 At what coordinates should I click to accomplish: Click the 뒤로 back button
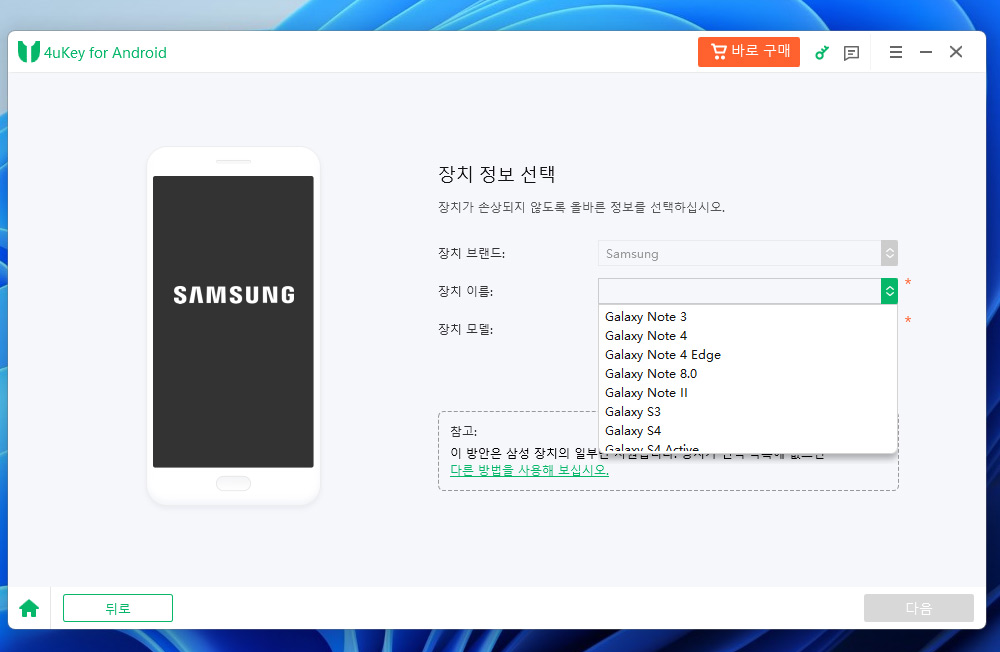tap(118, 608)
